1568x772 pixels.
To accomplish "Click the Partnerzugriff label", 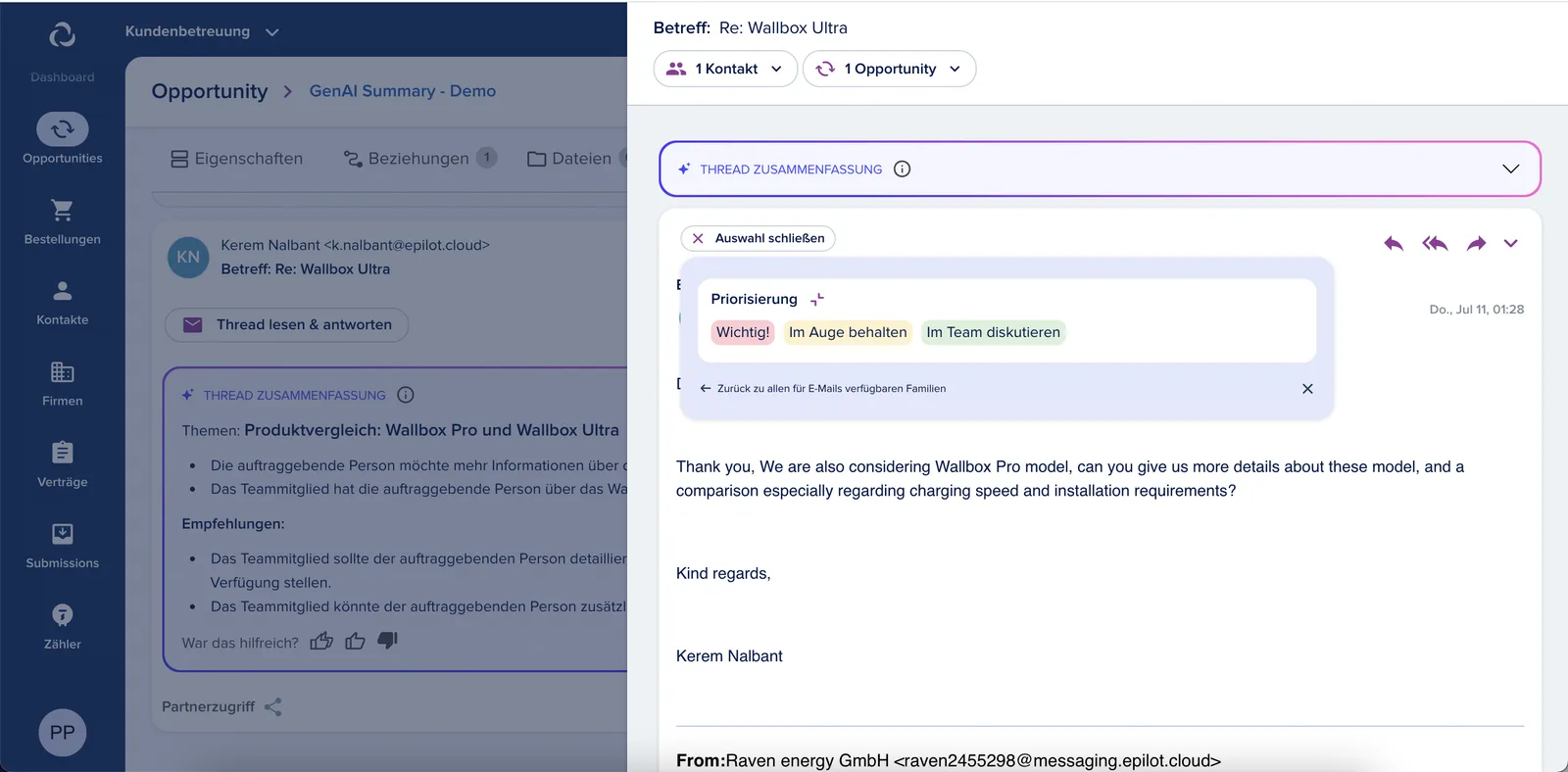I will (208, 706).
